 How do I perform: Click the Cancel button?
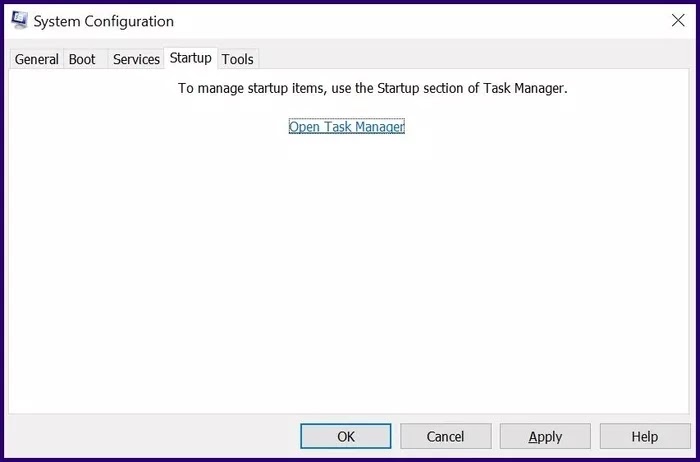pos(446,436)
